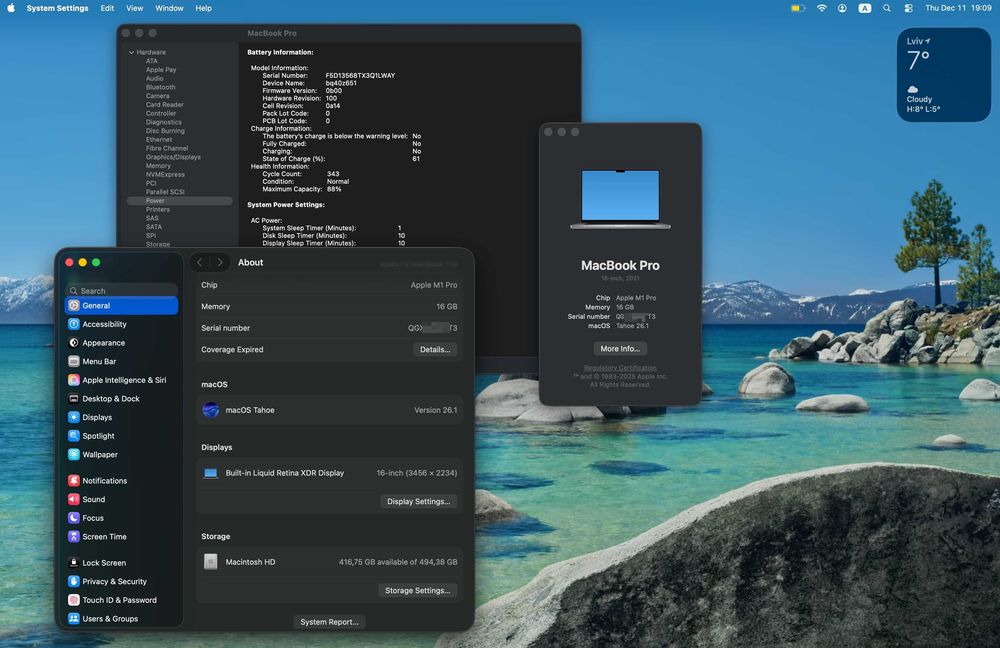Select Diagnostics in System Information sidebar
Viewport: 1000px width, 648px height.
tap(163, 122)
